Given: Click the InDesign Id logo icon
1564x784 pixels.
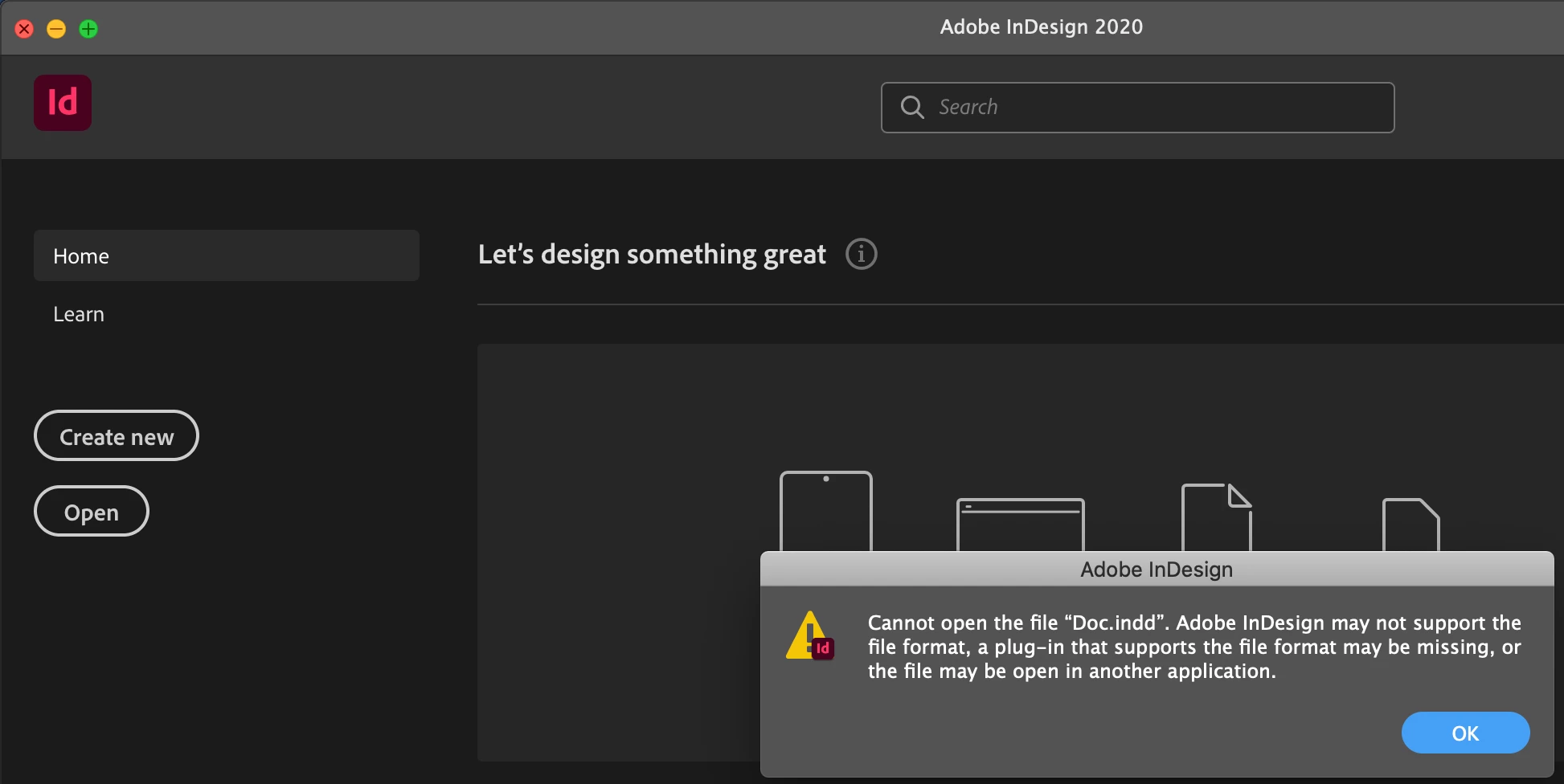Looking at the screenshot, I should (63, 103).
